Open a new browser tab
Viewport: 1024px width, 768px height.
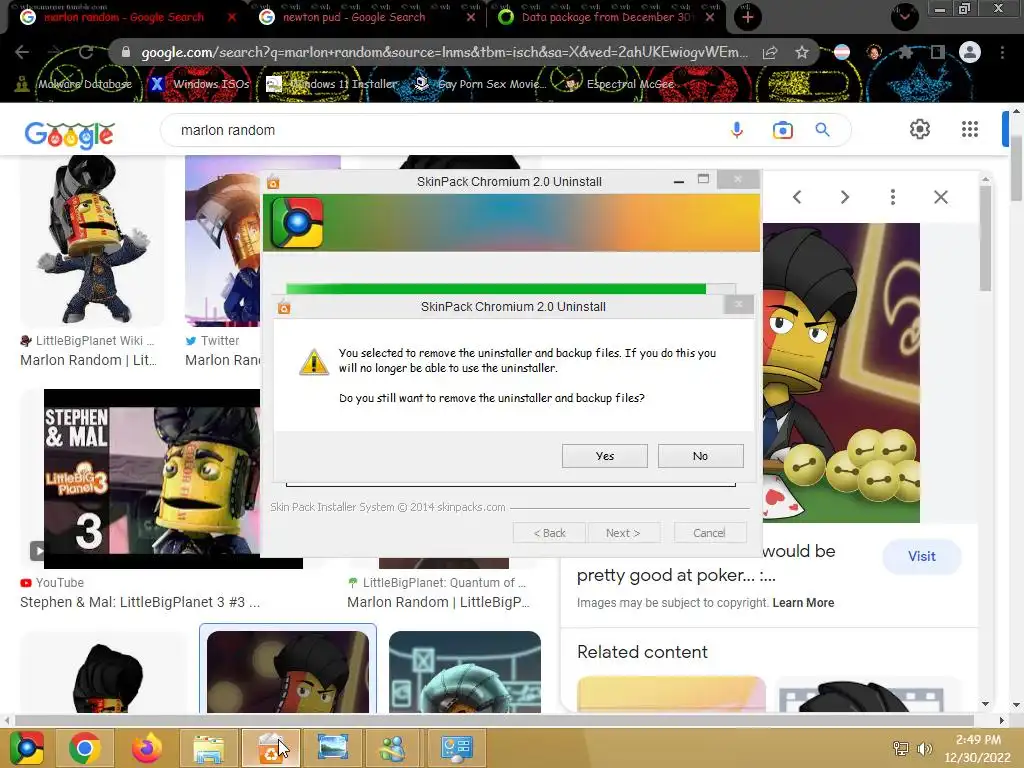click(x=748, y=18)
